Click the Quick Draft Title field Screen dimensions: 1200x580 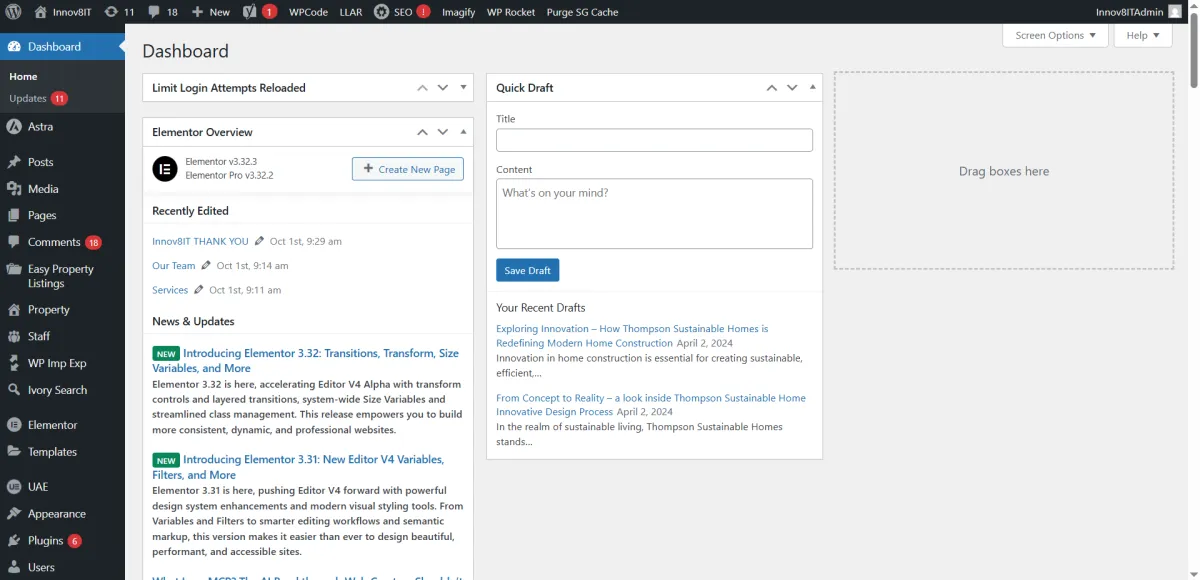pyautogui.click(x=654, y=140)
